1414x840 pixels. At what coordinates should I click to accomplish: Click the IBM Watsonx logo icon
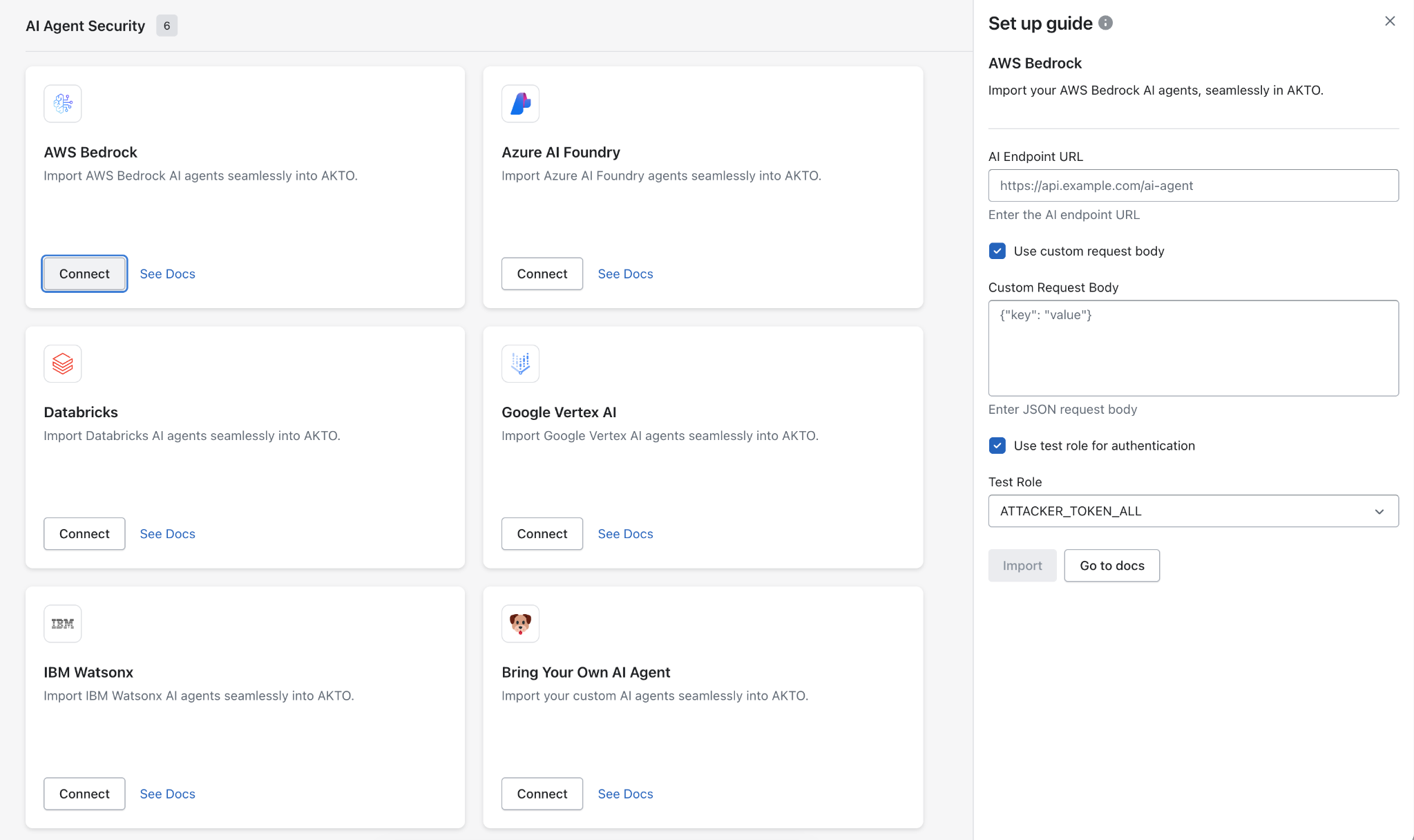coord(63,624)
